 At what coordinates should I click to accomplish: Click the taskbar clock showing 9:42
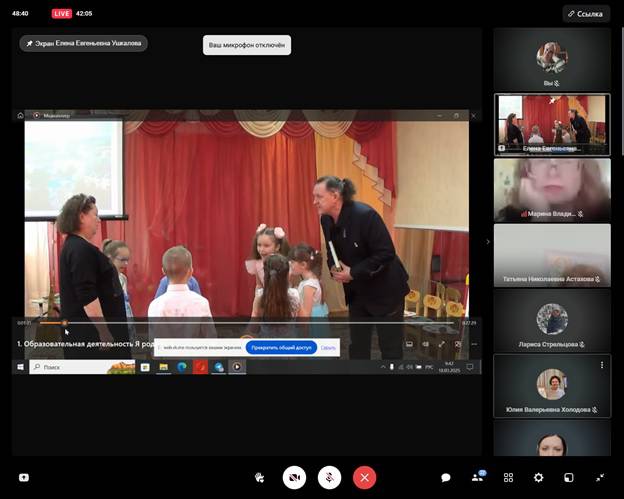coord(449,367)
